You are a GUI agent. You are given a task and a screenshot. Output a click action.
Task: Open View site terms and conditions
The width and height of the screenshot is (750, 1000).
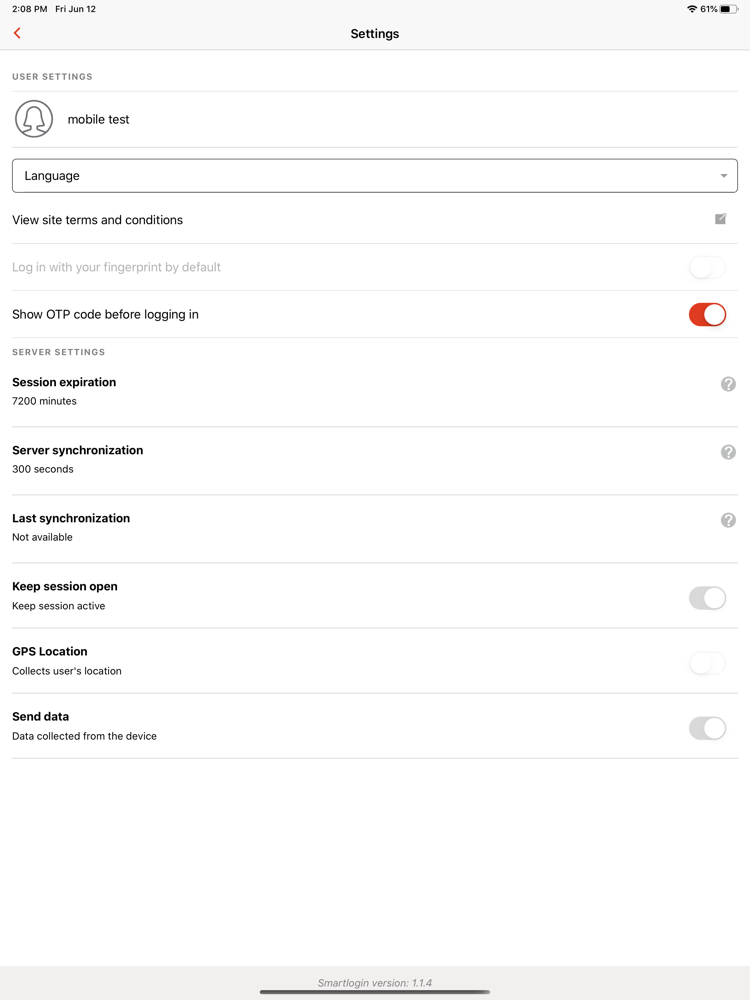(x=375, y=219)
